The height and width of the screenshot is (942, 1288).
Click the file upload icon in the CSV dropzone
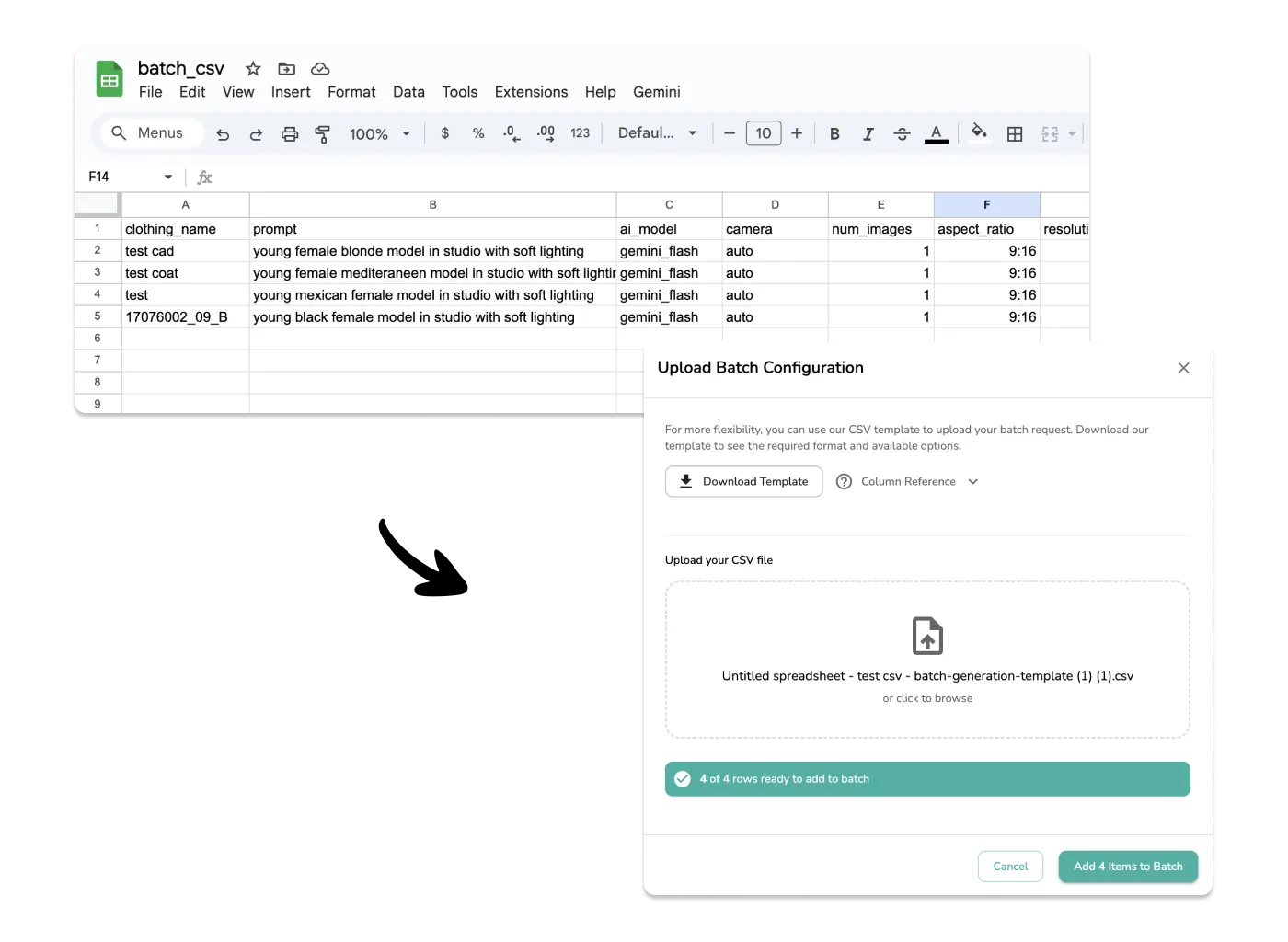coord(927,635)
